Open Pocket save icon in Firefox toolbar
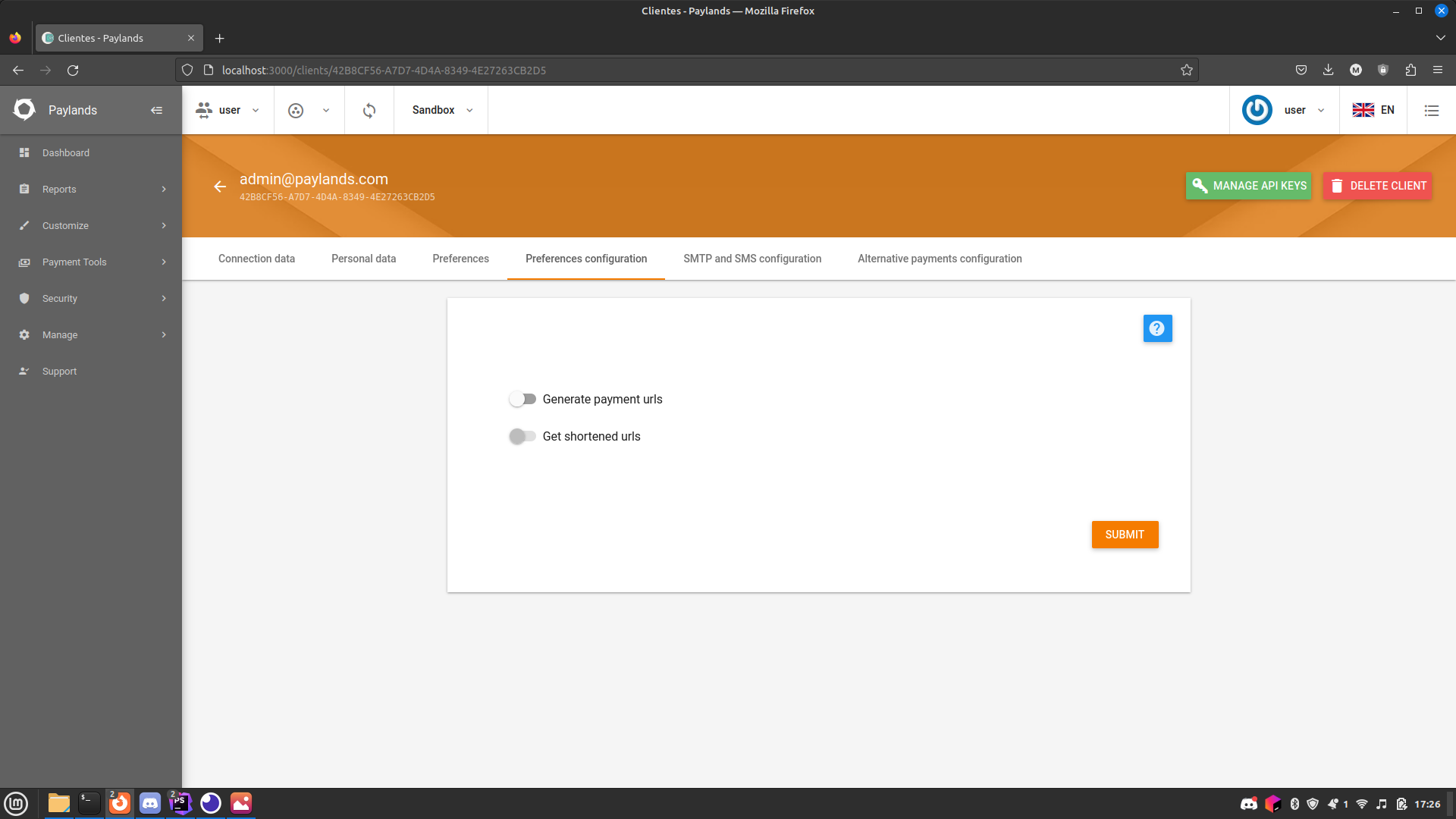The image size is (1456, 819). [1301, 70]
